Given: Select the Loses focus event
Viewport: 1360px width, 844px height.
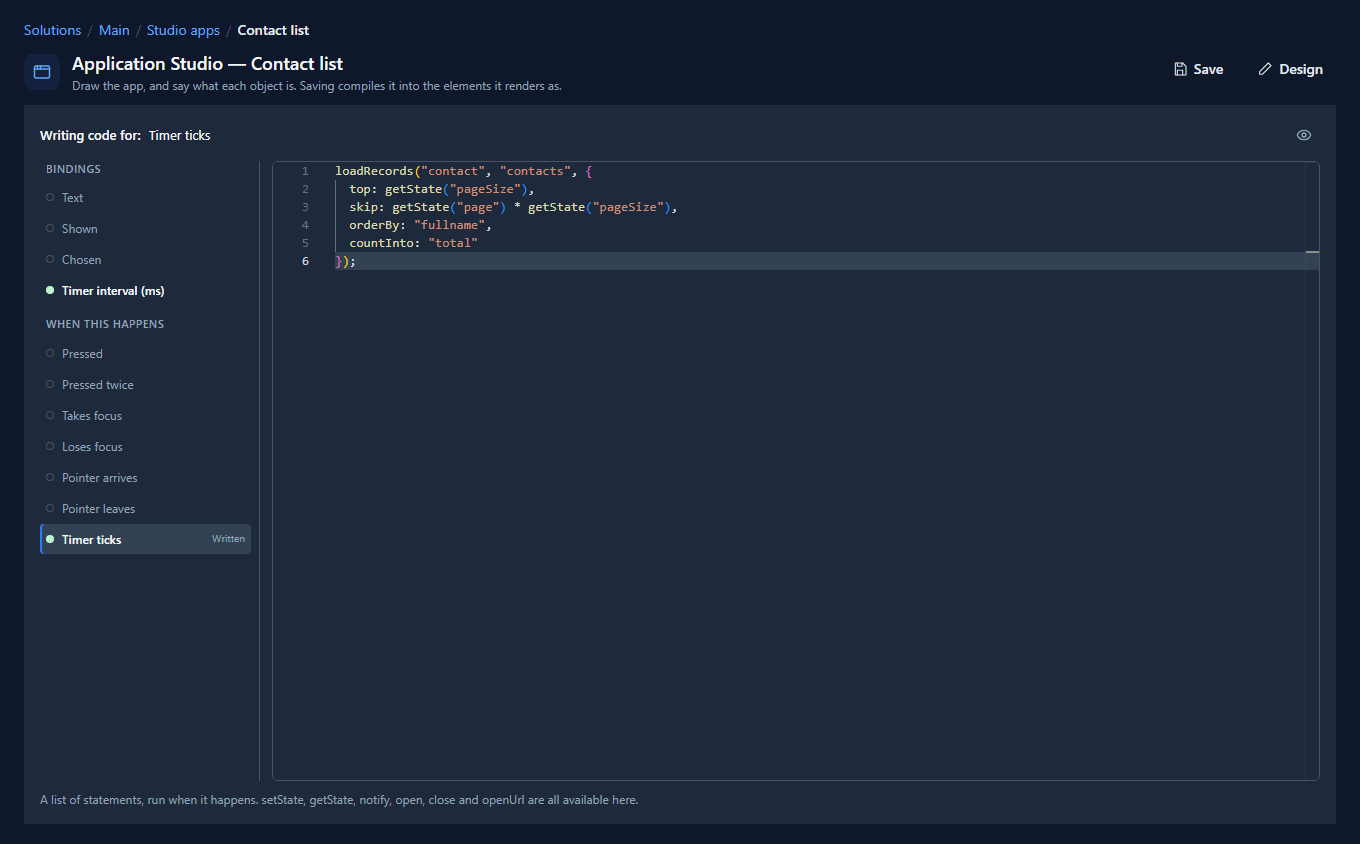Looking at the screenshot, I should (x=145, y=447).
